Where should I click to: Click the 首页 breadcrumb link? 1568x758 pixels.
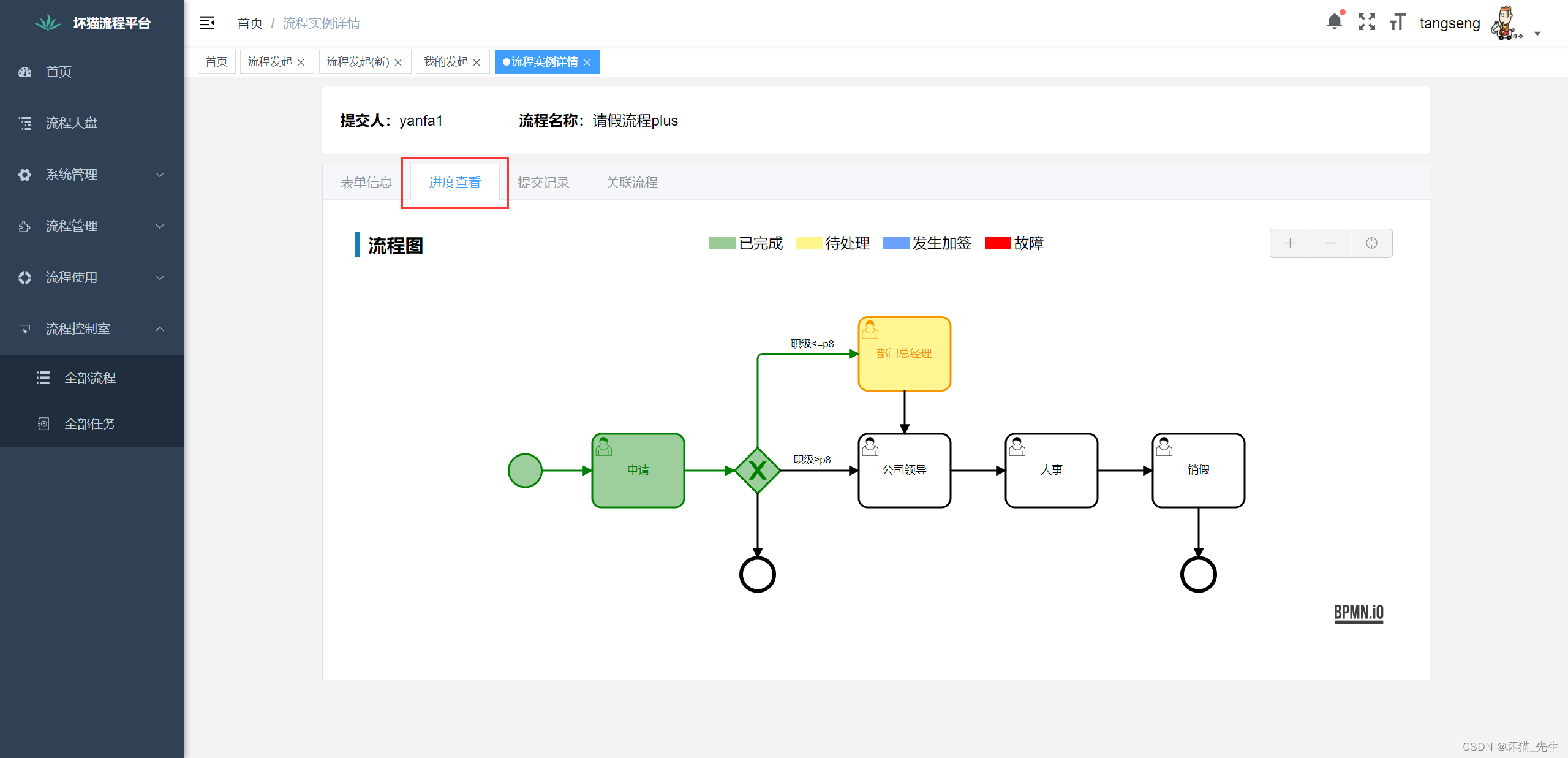249,23
